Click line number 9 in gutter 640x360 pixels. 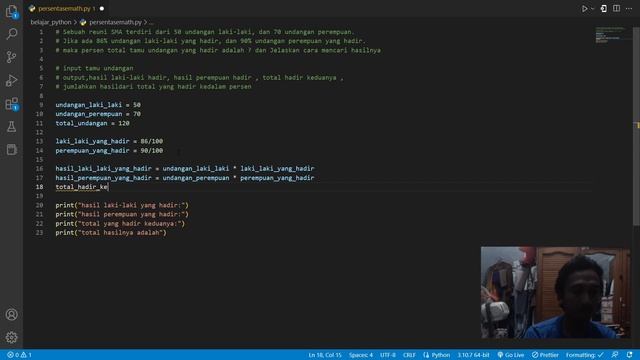41,105
